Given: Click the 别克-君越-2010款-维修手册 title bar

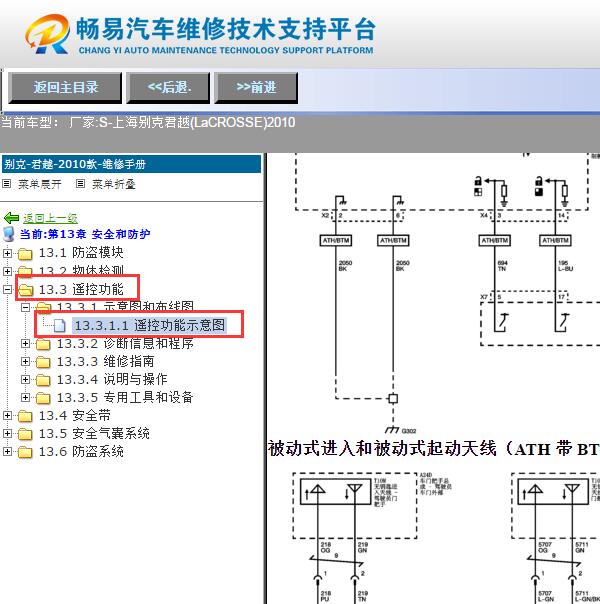Looking at the screenshot, I should [131, 164].
